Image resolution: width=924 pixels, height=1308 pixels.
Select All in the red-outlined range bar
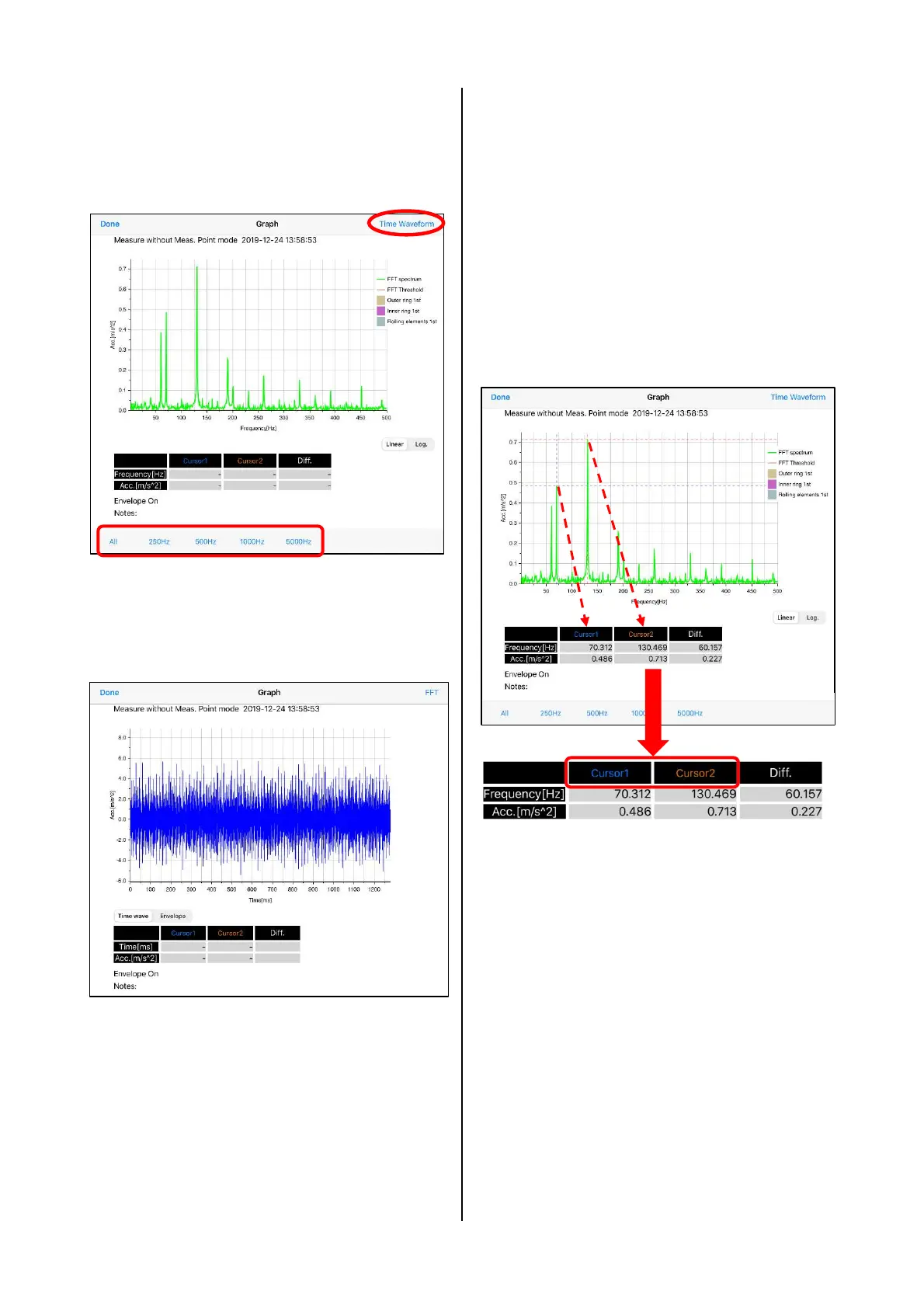click(x=113, y=541)
